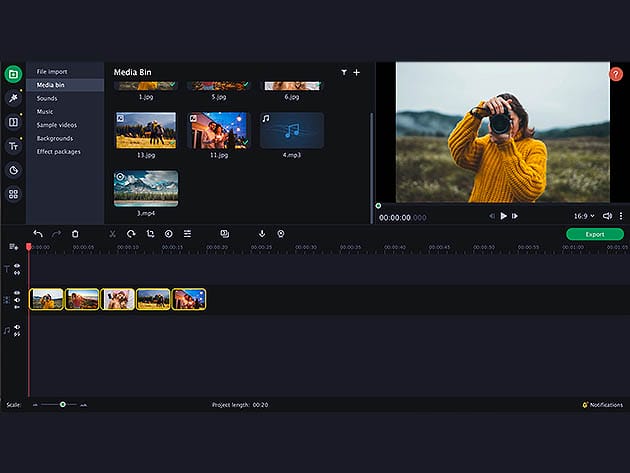Mute the preview volume speaker

(606, 216)
